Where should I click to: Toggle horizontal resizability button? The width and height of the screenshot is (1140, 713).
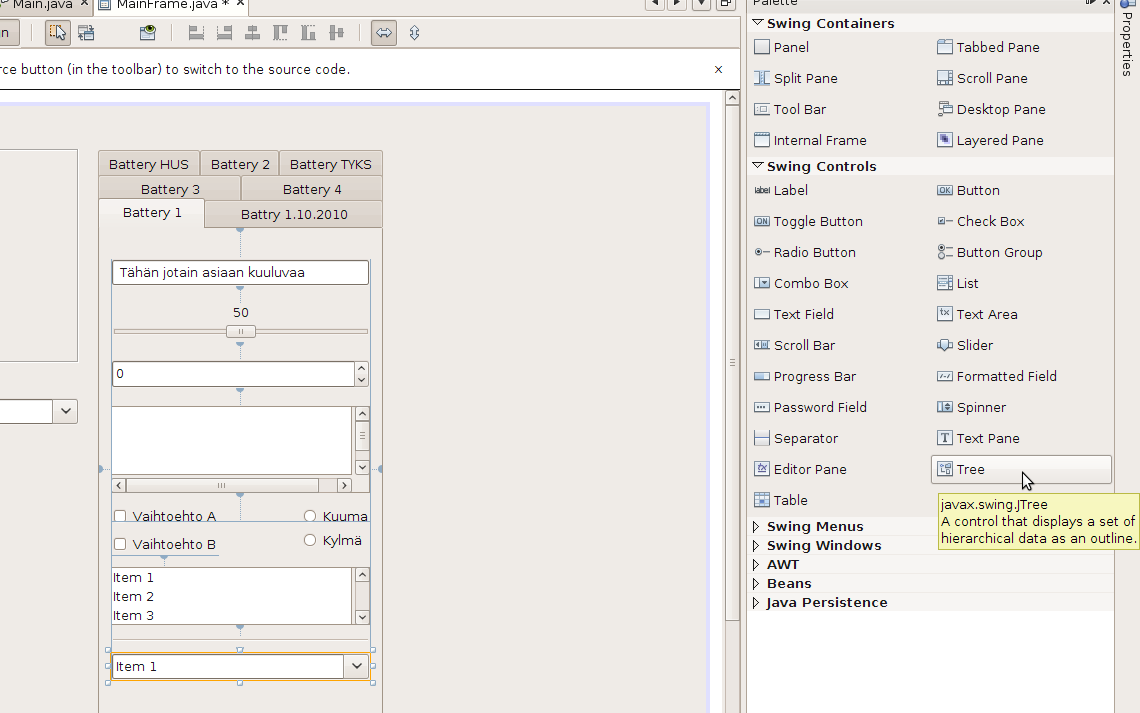click(384, 33)
